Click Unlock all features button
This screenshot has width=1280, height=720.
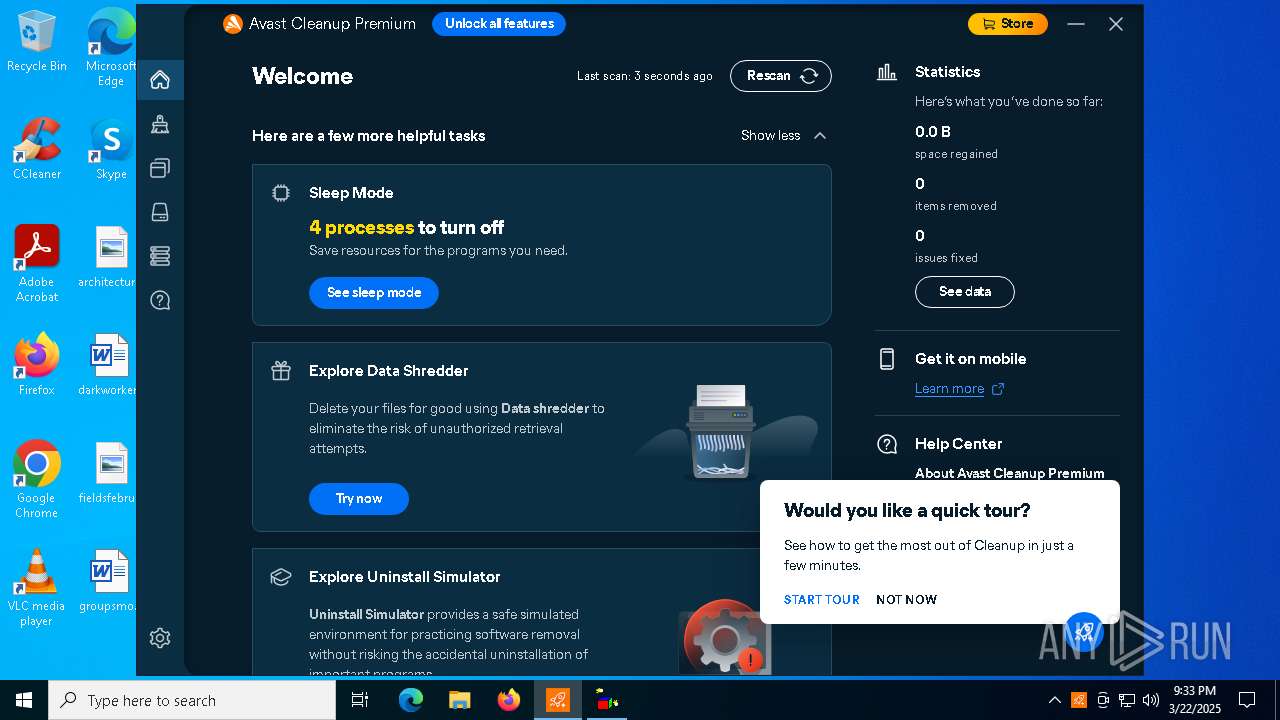pyautogui.click(x=499, y=24)
